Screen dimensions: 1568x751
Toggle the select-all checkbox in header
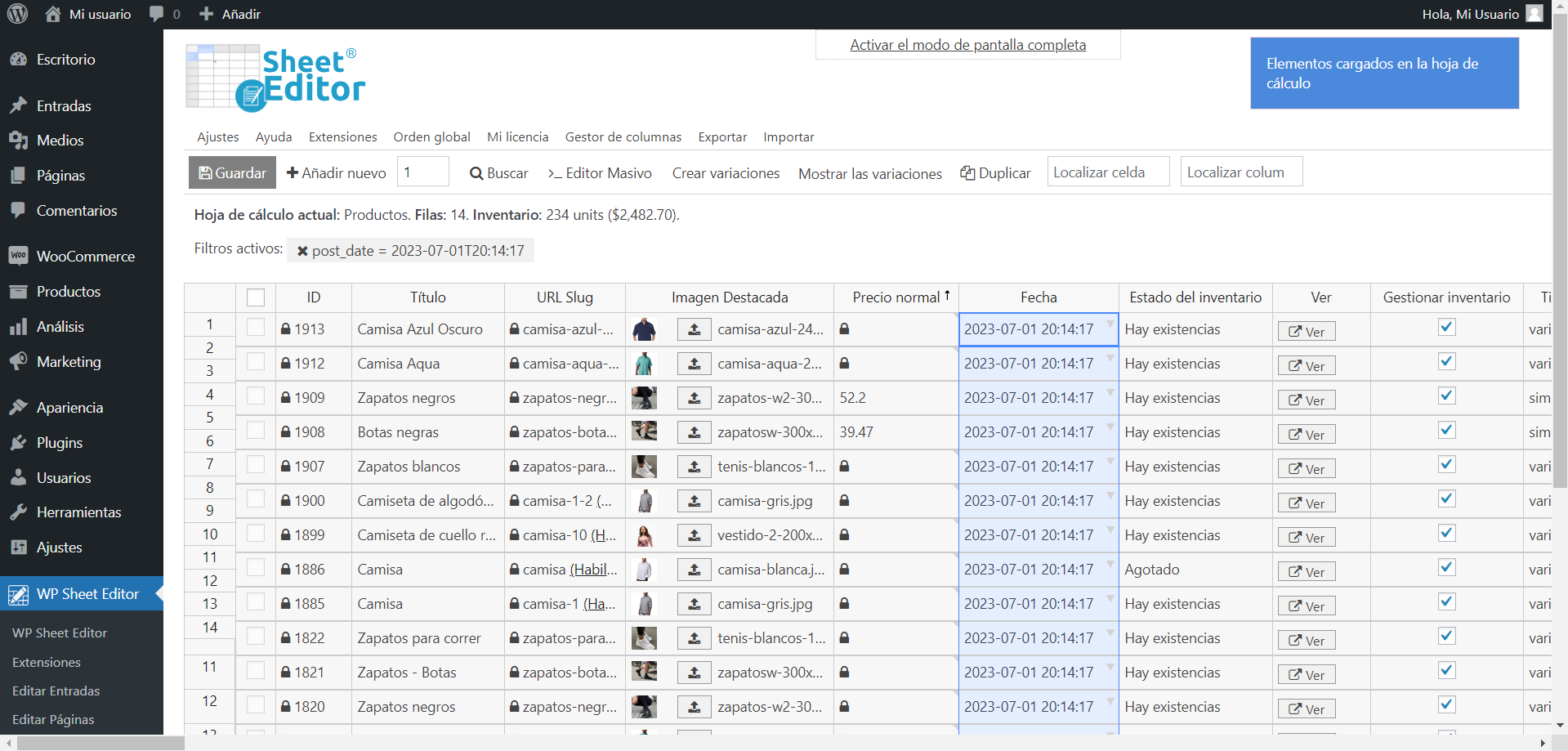tap(256, 297)
